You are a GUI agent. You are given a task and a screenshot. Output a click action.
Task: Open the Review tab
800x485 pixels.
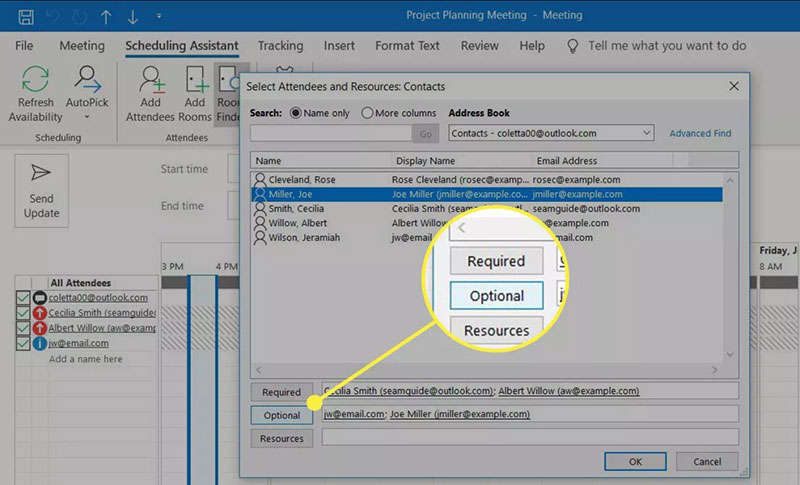pos(480,46)
